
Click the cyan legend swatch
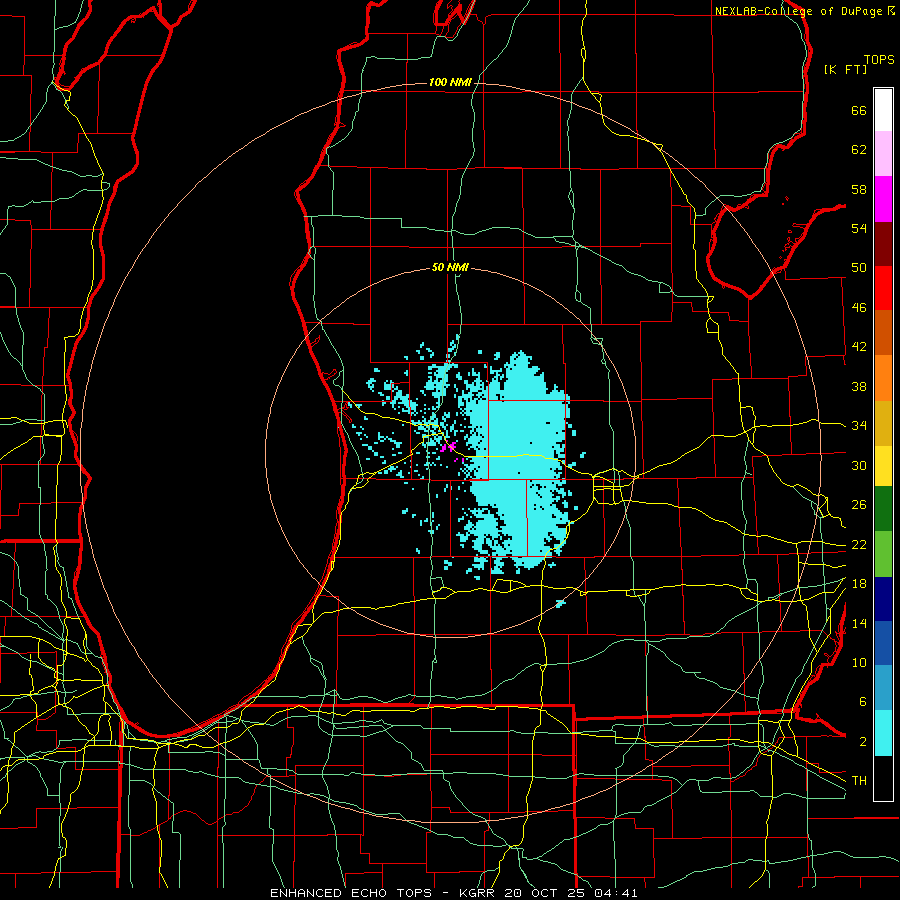[x=883, y=733]
